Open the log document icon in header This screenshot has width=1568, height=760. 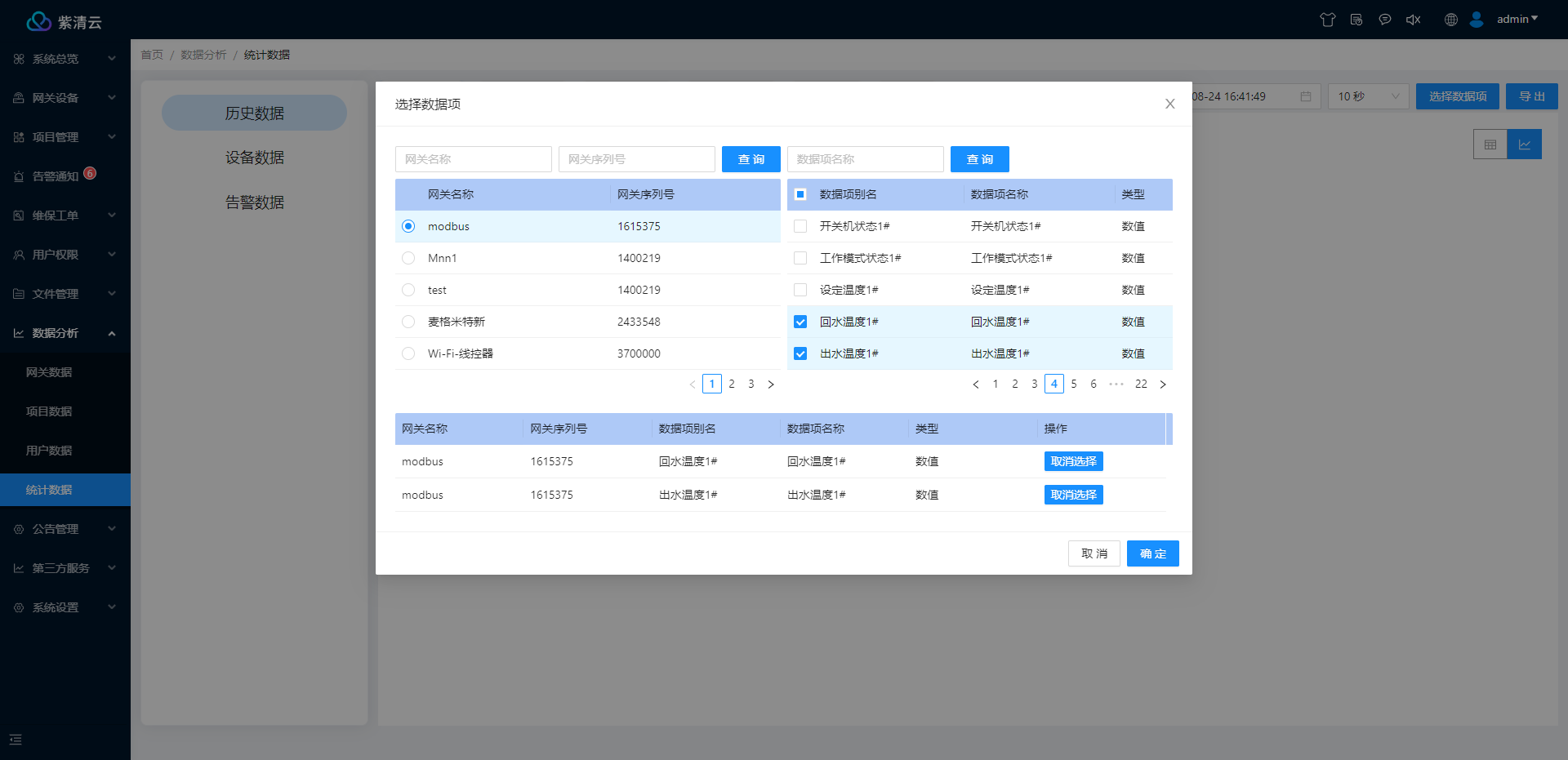[x=1356, y=20]
